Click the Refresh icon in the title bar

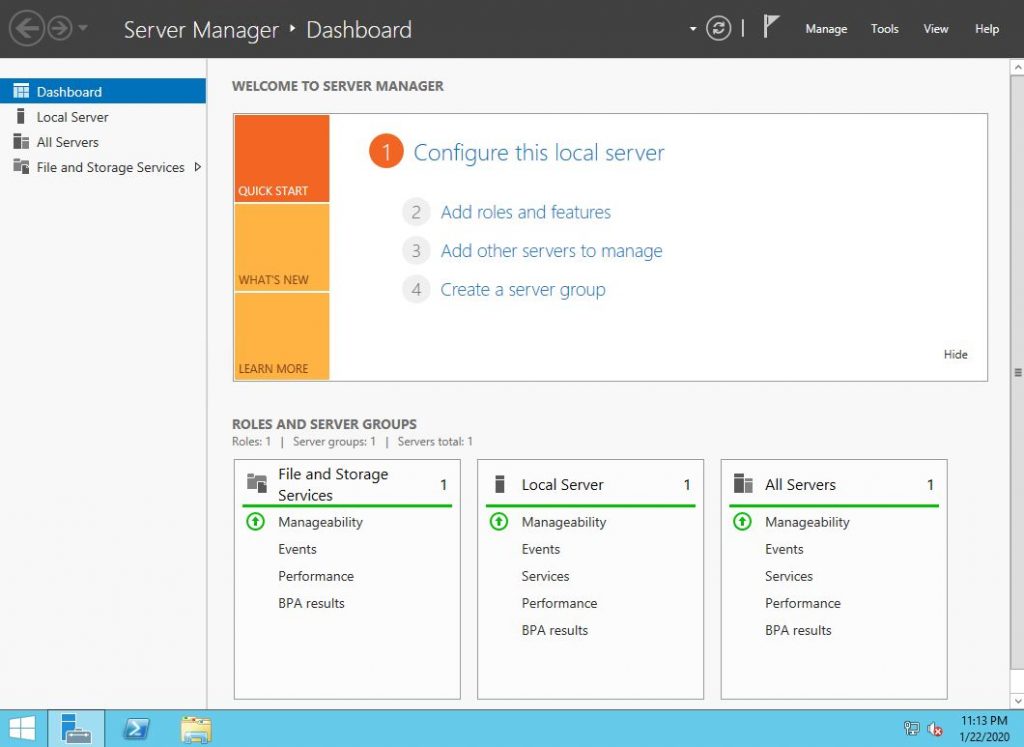tap(719, 28)
